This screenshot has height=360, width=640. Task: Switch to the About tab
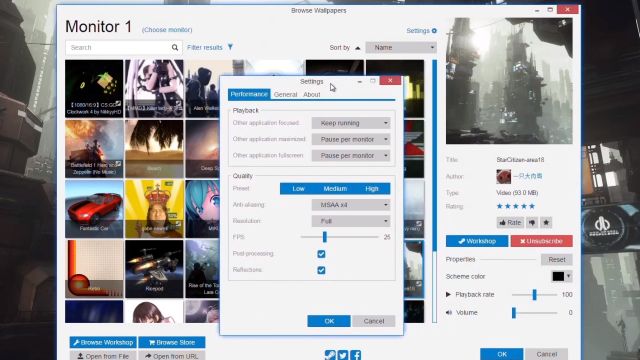click(311, 95)
